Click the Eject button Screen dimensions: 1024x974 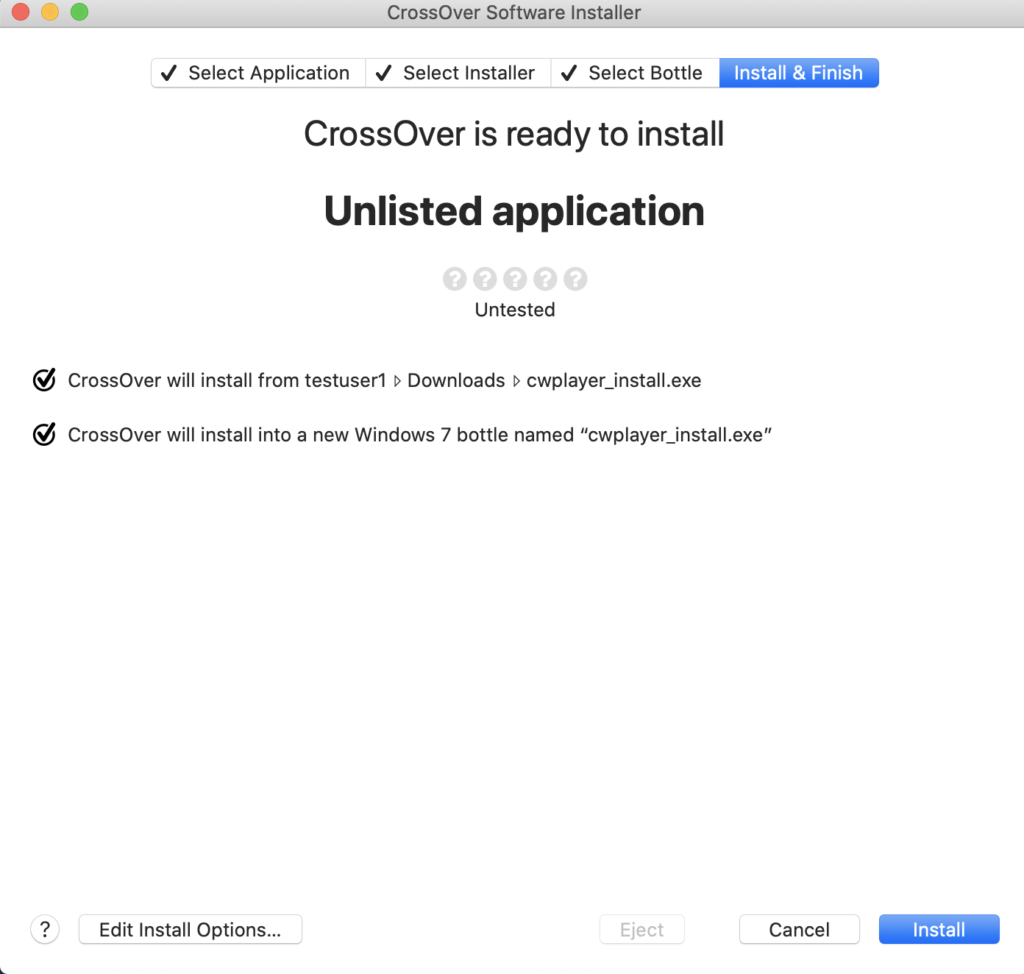pos(641,929)
